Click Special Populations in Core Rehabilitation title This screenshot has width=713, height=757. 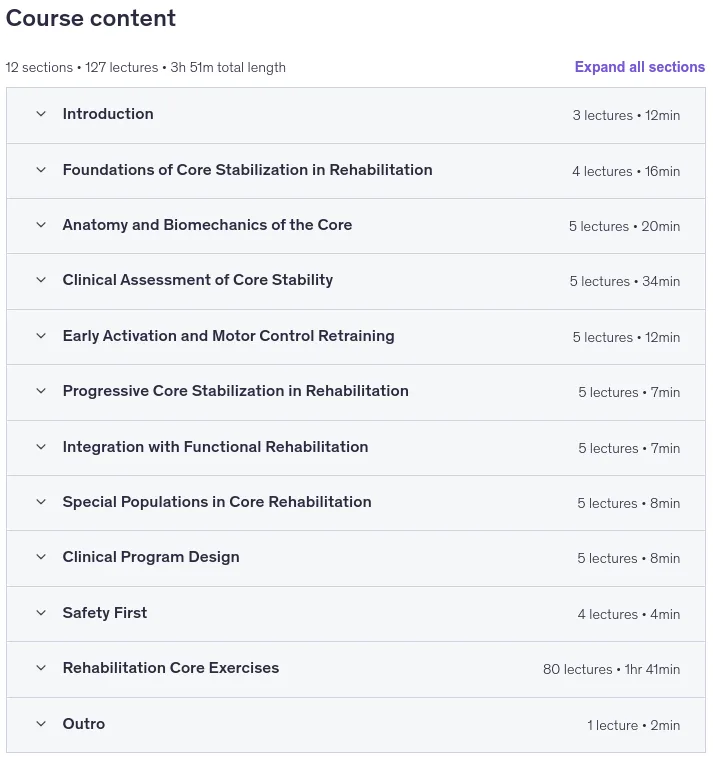[x=217, y=502]
